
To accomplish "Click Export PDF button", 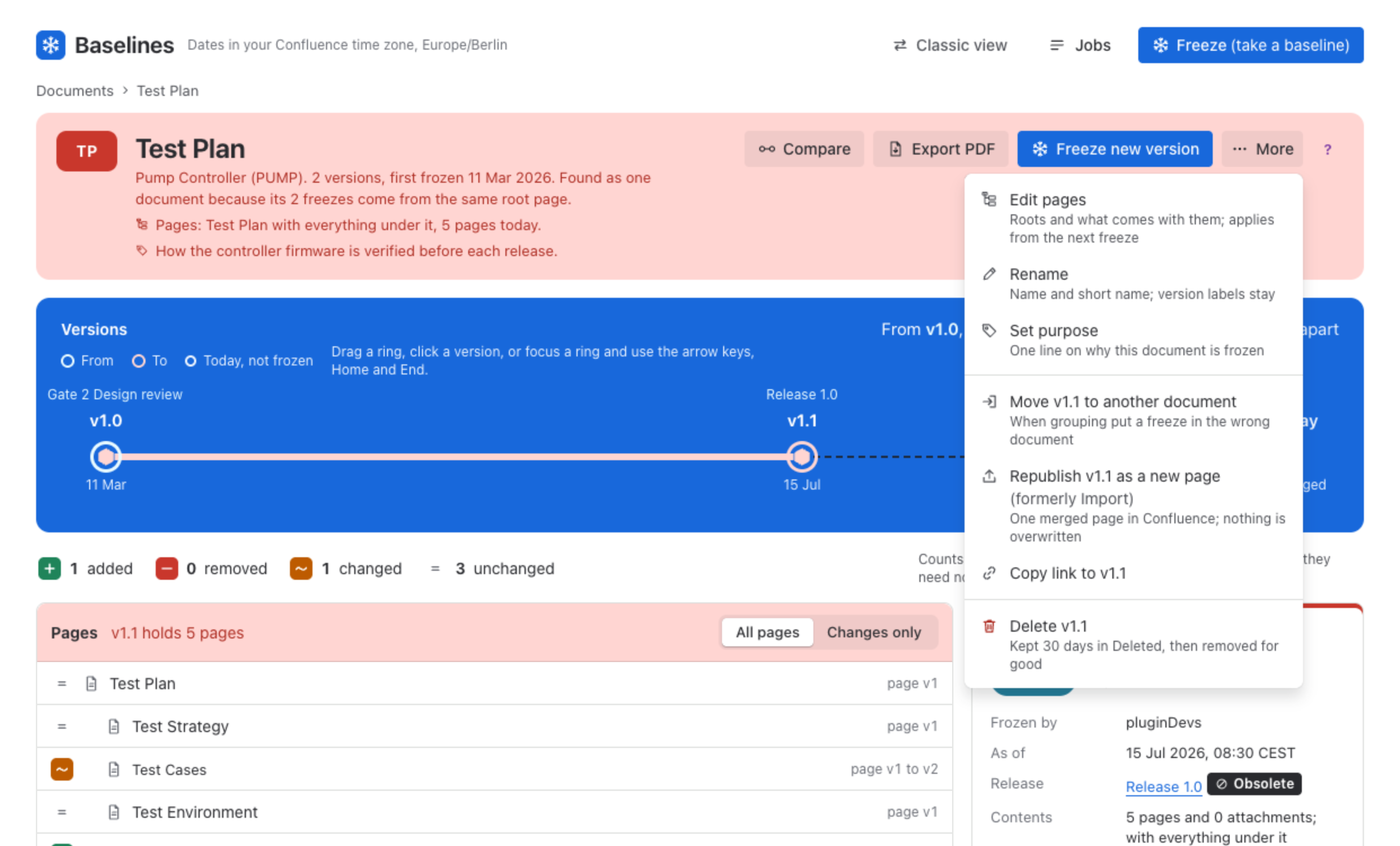I will click(940, 149).
